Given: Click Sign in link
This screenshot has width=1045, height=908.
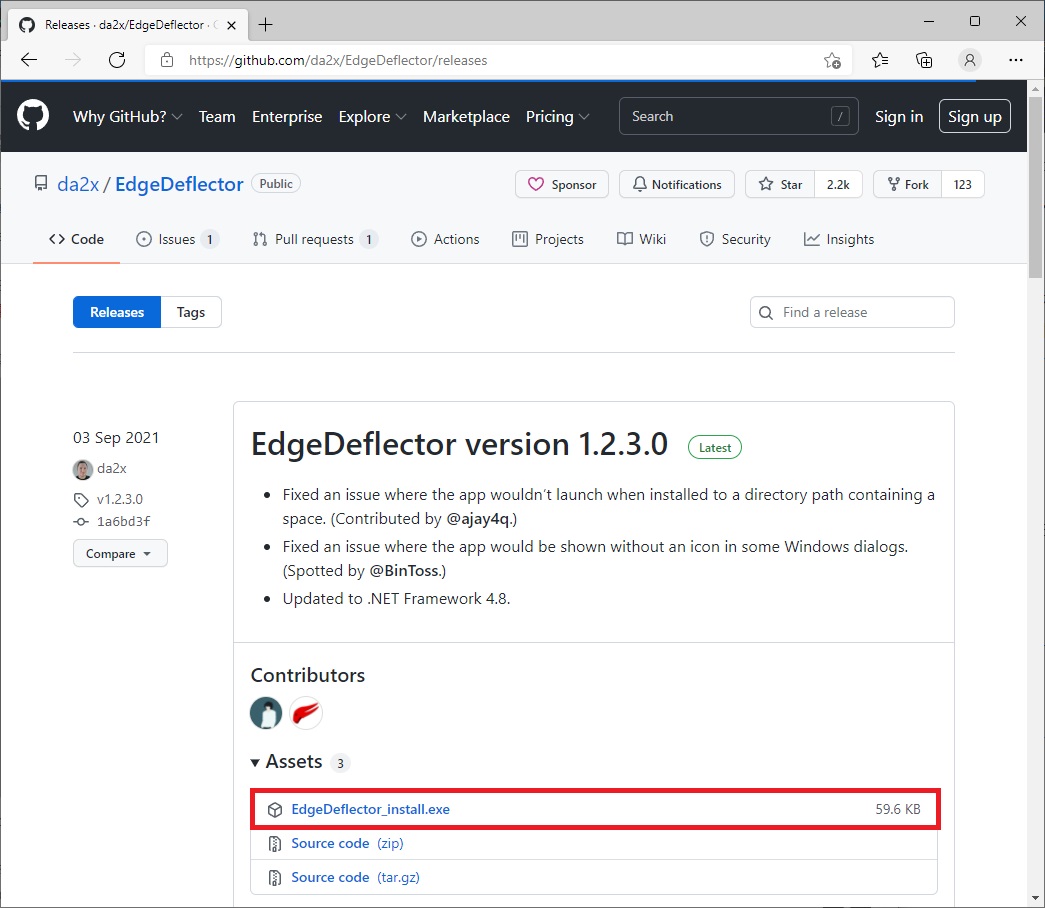Looking at the screenshot, I should tap(898, 117).
